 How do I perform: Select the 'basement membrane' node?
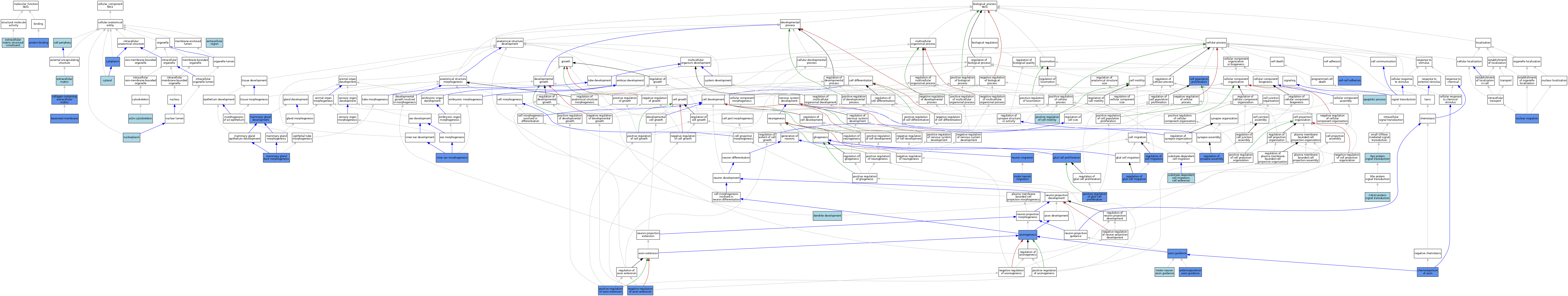pyautogui.click(x=65, y=119)
